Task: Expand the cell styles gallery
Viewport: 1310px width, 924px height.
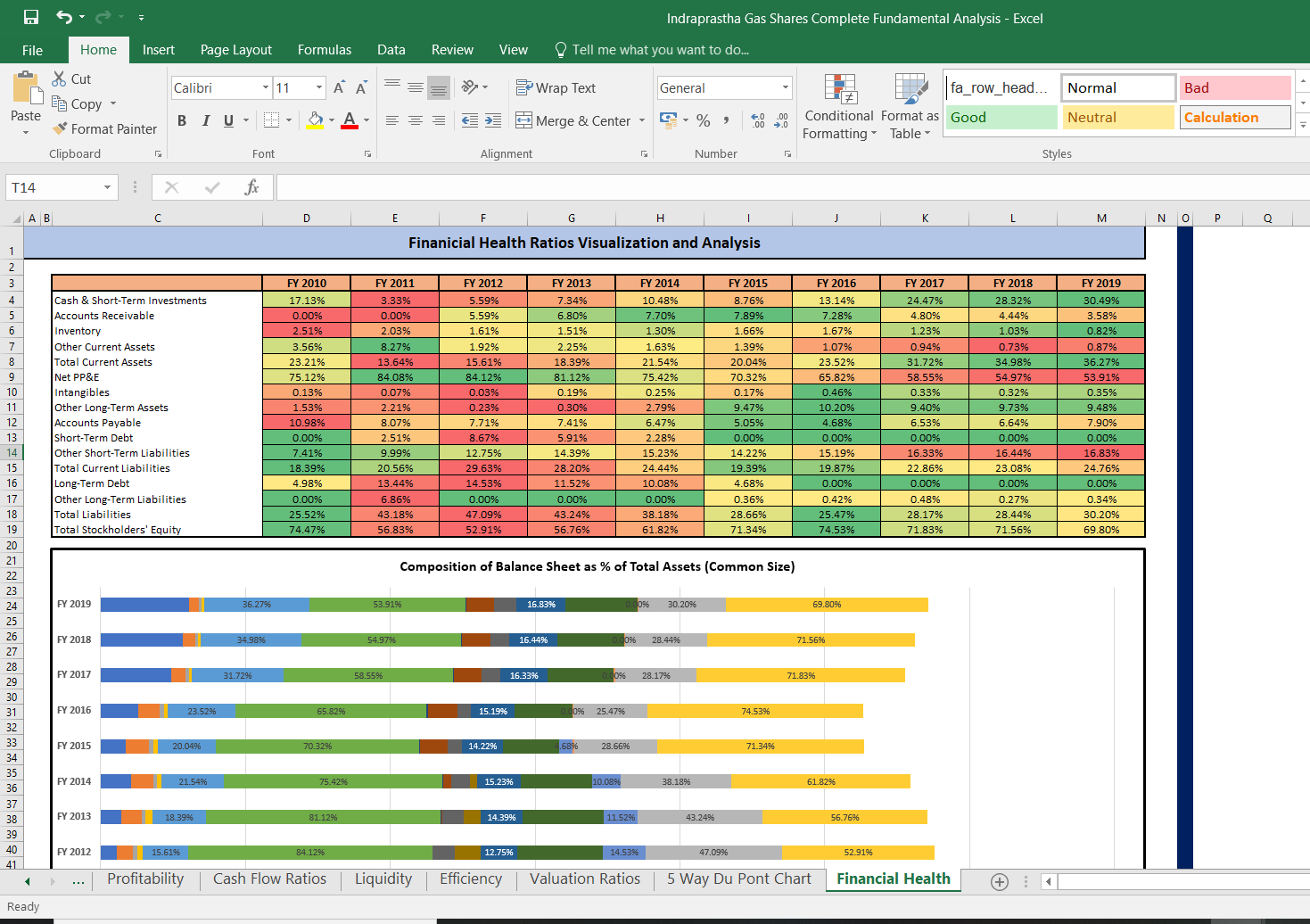Action: pyautogui.click(x=1303, y=126)
